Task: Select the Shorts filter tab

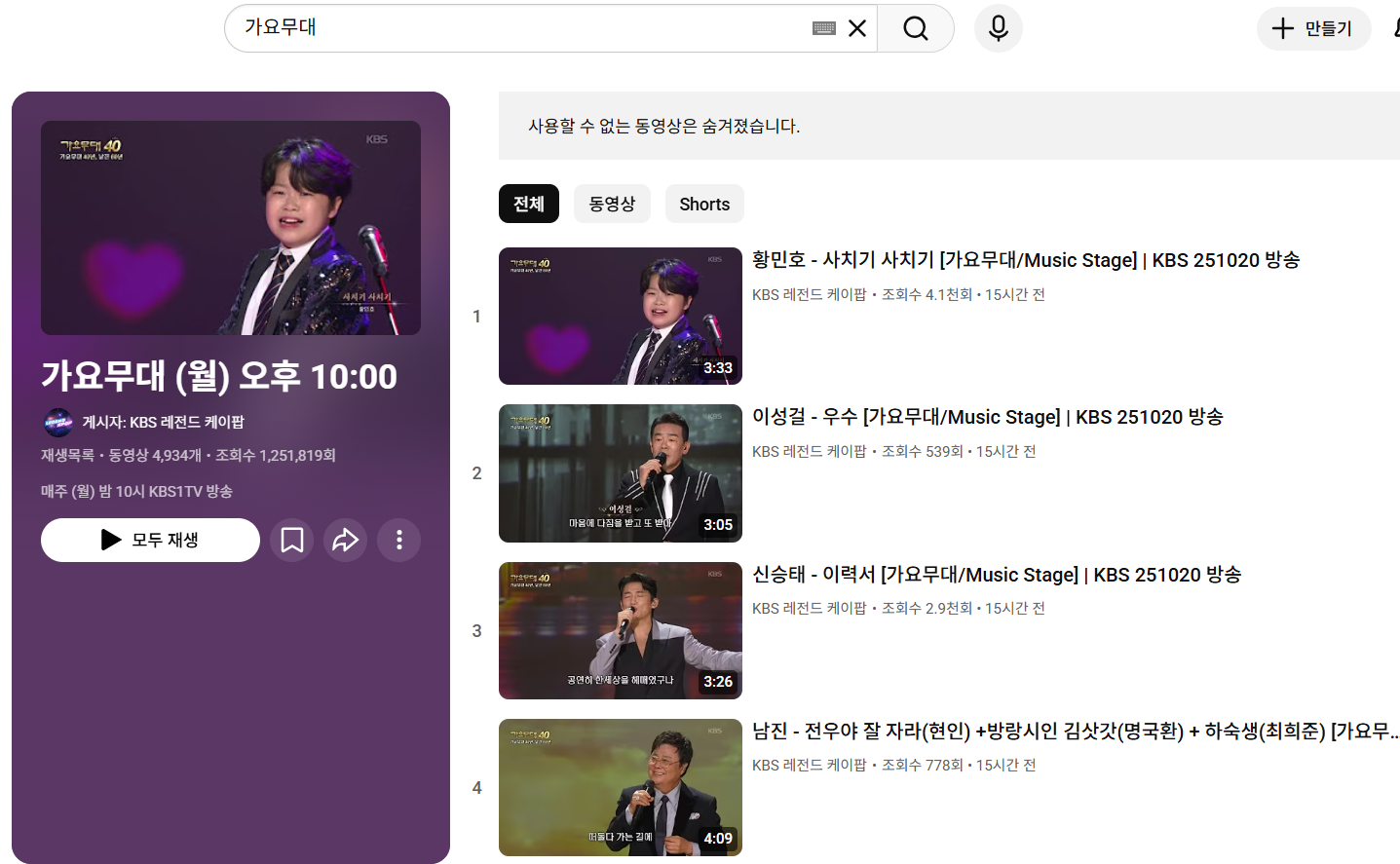Action: pyautogui.click(x=704, y=204)
